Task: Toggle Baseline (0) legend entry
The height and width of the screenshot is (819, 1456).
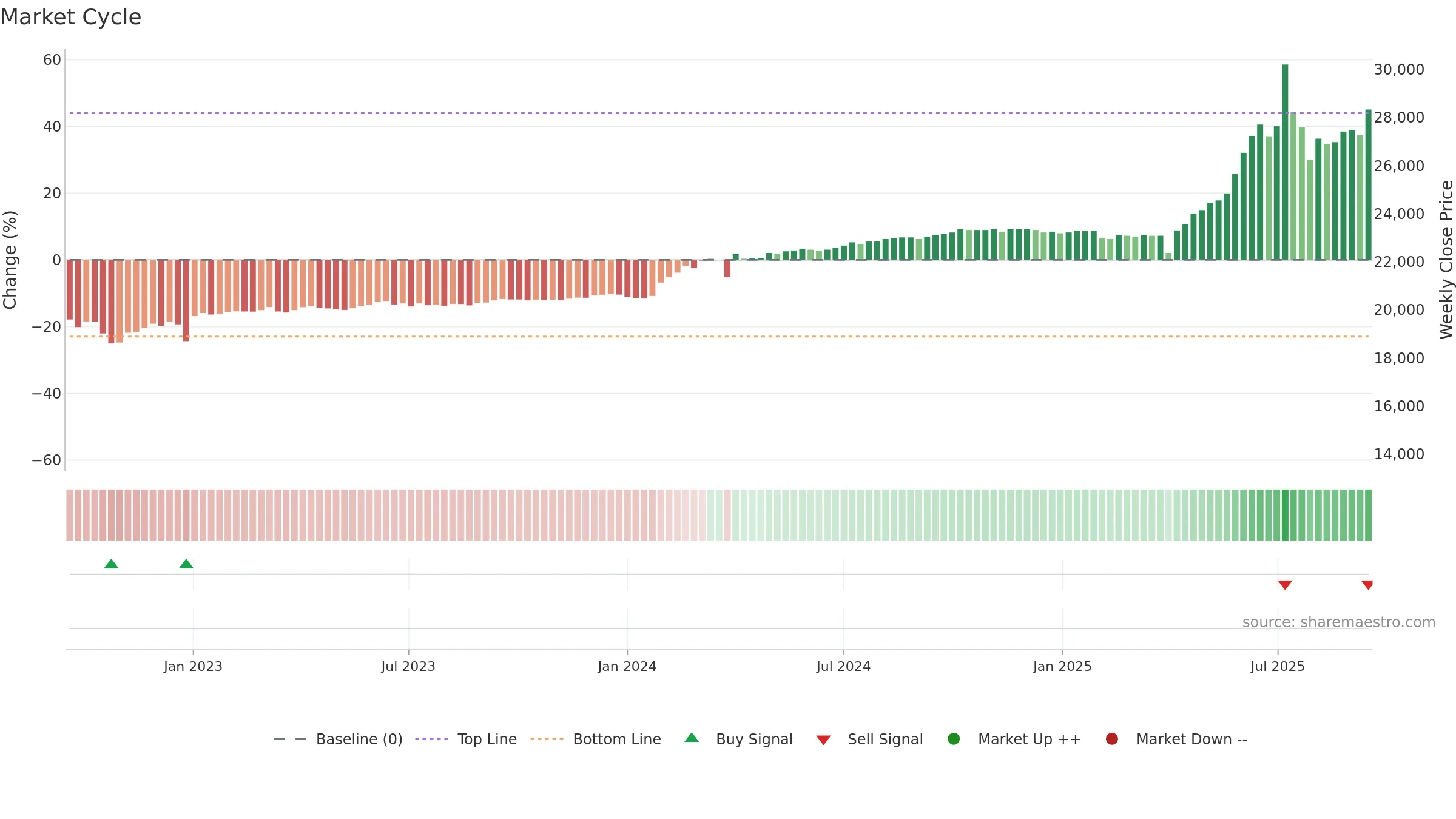Action: pyautogui.click(x=338, y=739)
